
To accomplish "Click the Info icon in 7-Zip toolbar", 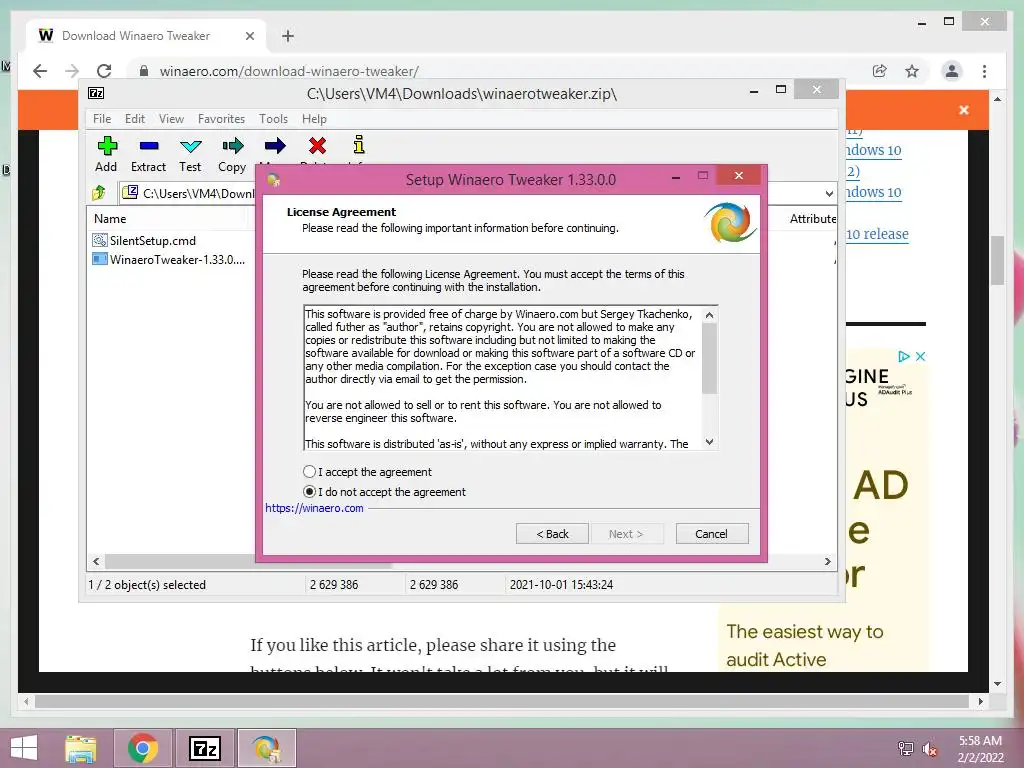I will [359, 144].
